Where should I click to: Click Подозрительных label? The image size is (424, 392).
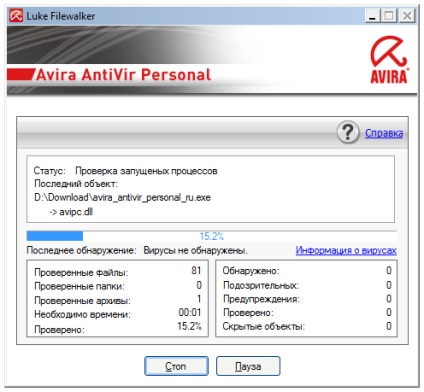pos(261,285)
